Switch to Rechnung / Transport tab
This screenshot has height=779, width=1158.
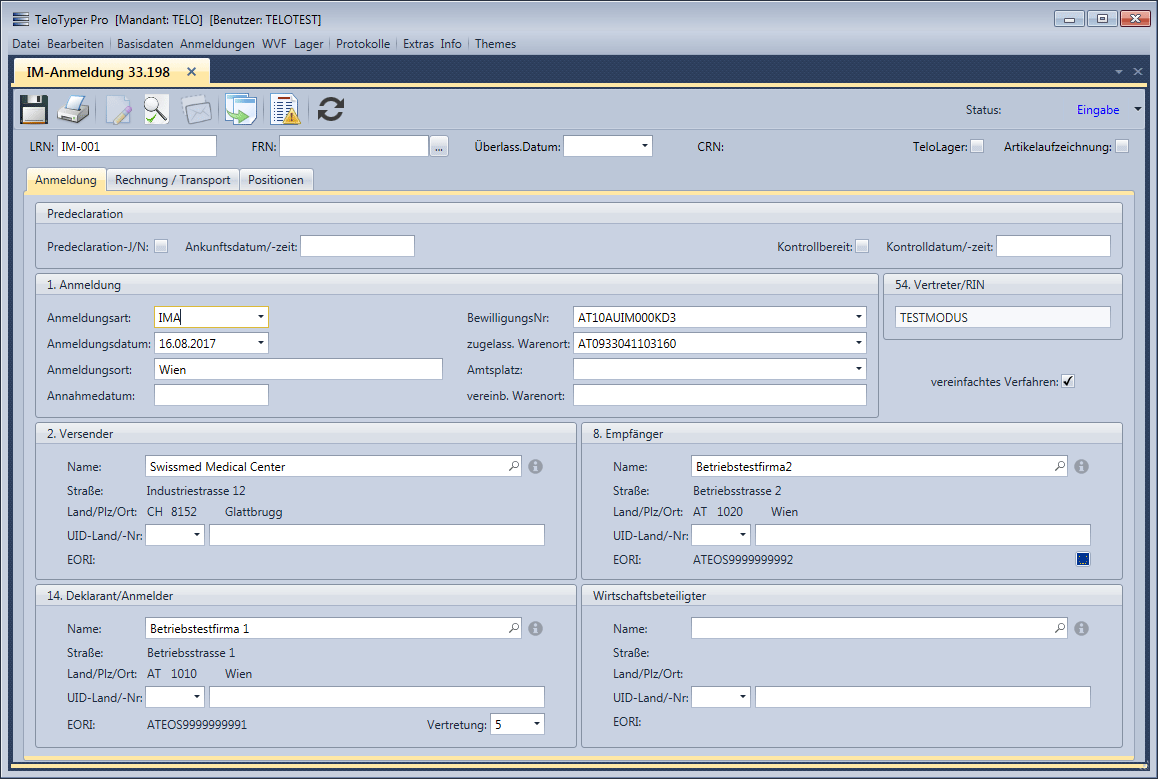173,179
